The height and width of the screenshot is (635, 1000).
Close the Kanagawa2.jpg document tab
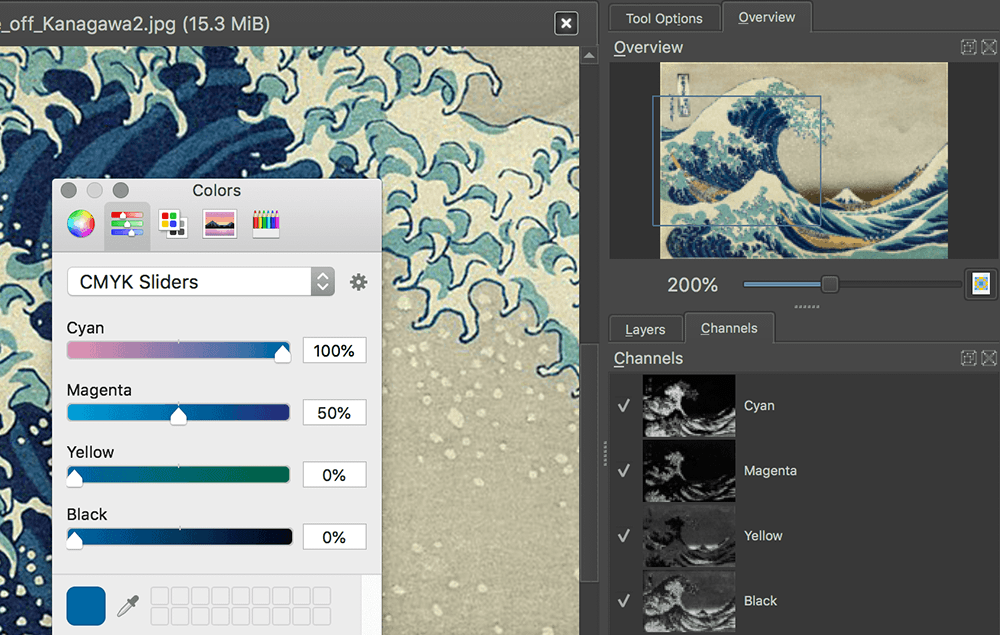coord(566,24)
